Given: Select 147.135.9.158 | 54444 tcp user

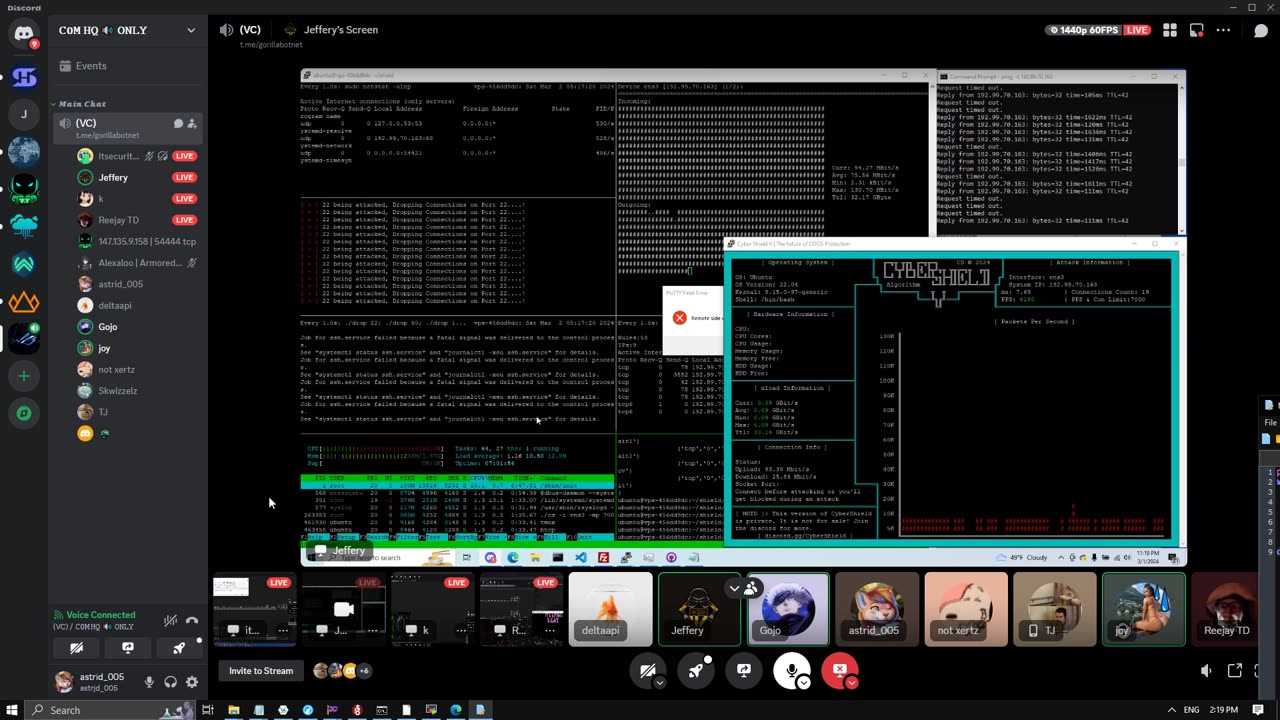Looking at the screenshot, I should pyautogui.click(x=137, y=241).
